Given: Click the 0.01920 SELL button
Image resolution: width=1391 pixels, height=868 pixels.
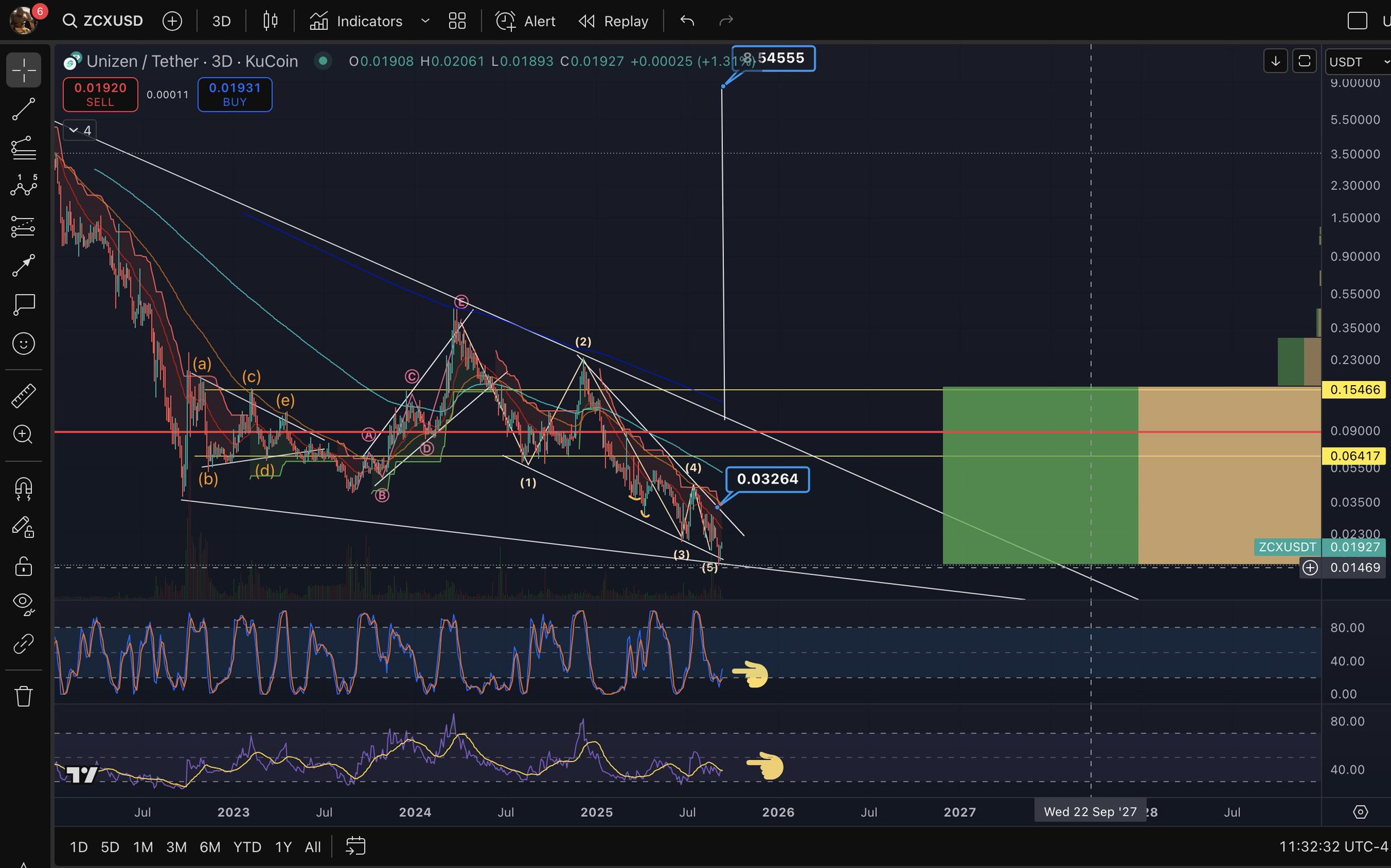Looking at the screenshot, I should click(101, 94).
